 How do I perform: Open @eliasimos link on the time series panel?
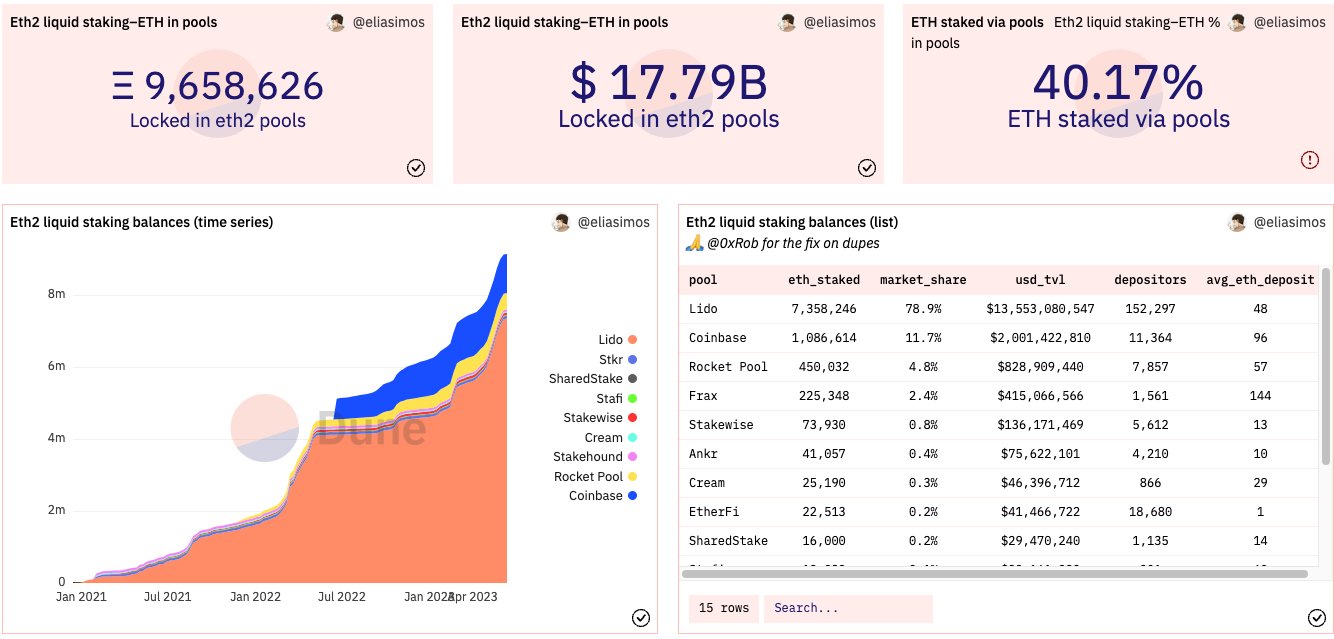(613, 222)
